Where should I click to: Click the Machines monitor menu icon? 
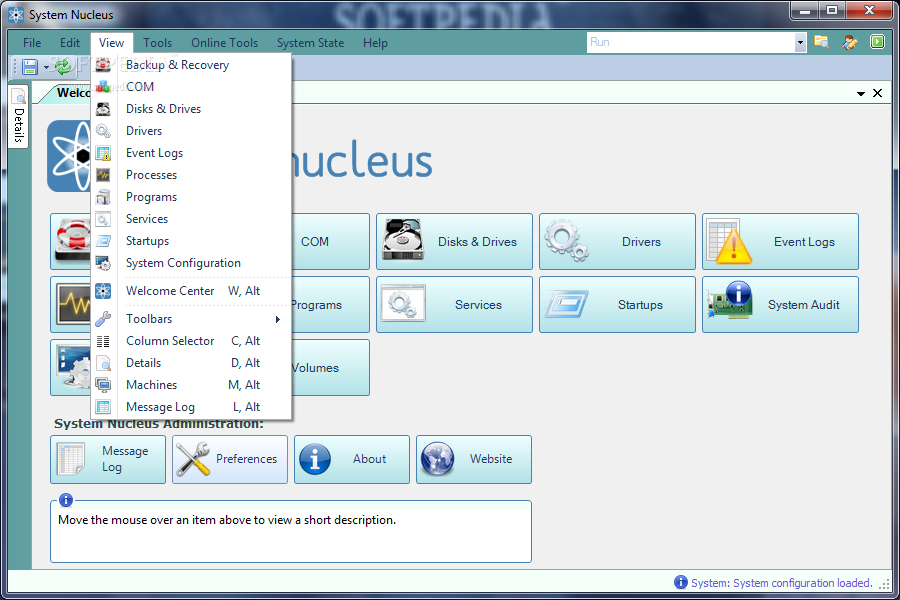coord(103,385)
